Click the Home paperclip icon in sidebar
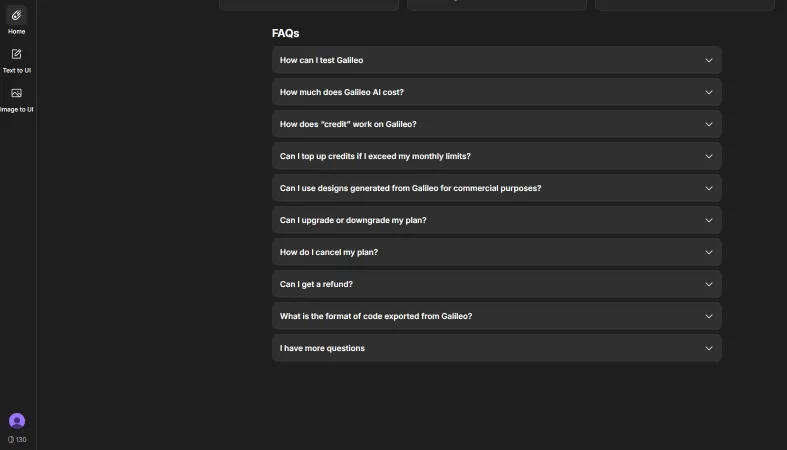Image resolution: width=787 pixels, height=450 pixels. click(17, 15)
